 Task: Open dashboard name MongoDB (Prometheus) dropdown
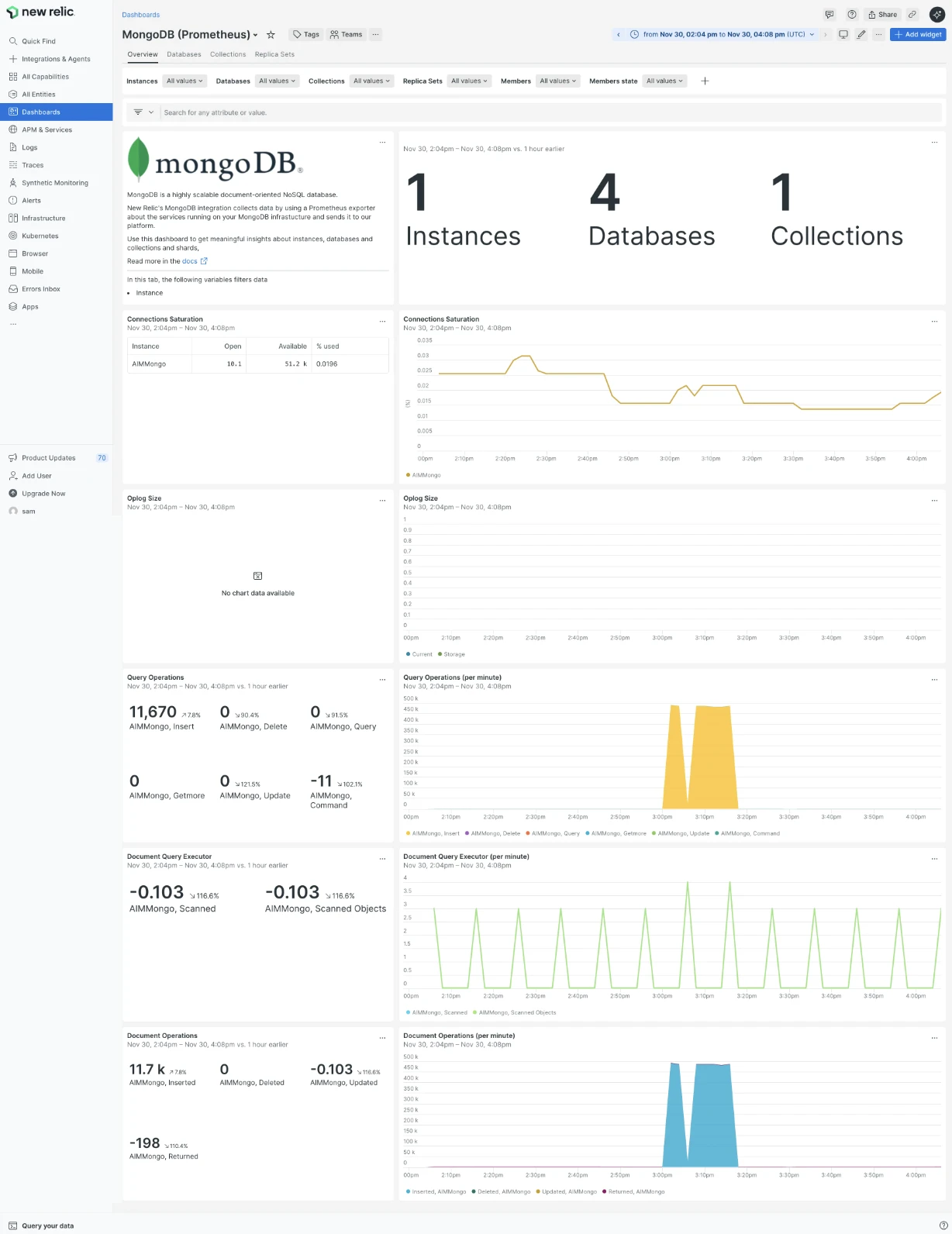(x=190, y=35)
